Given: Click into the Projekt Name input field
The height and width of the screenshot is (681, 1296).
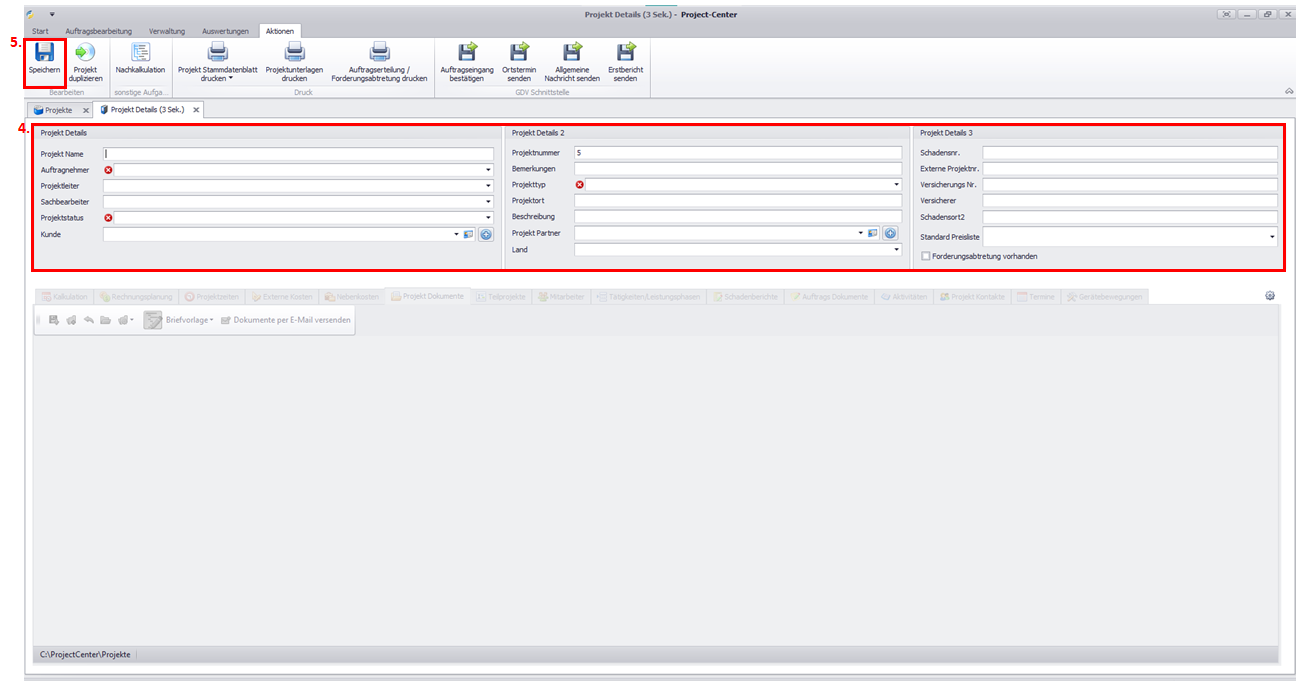Looking at the screenshot, I should point(298,154).
